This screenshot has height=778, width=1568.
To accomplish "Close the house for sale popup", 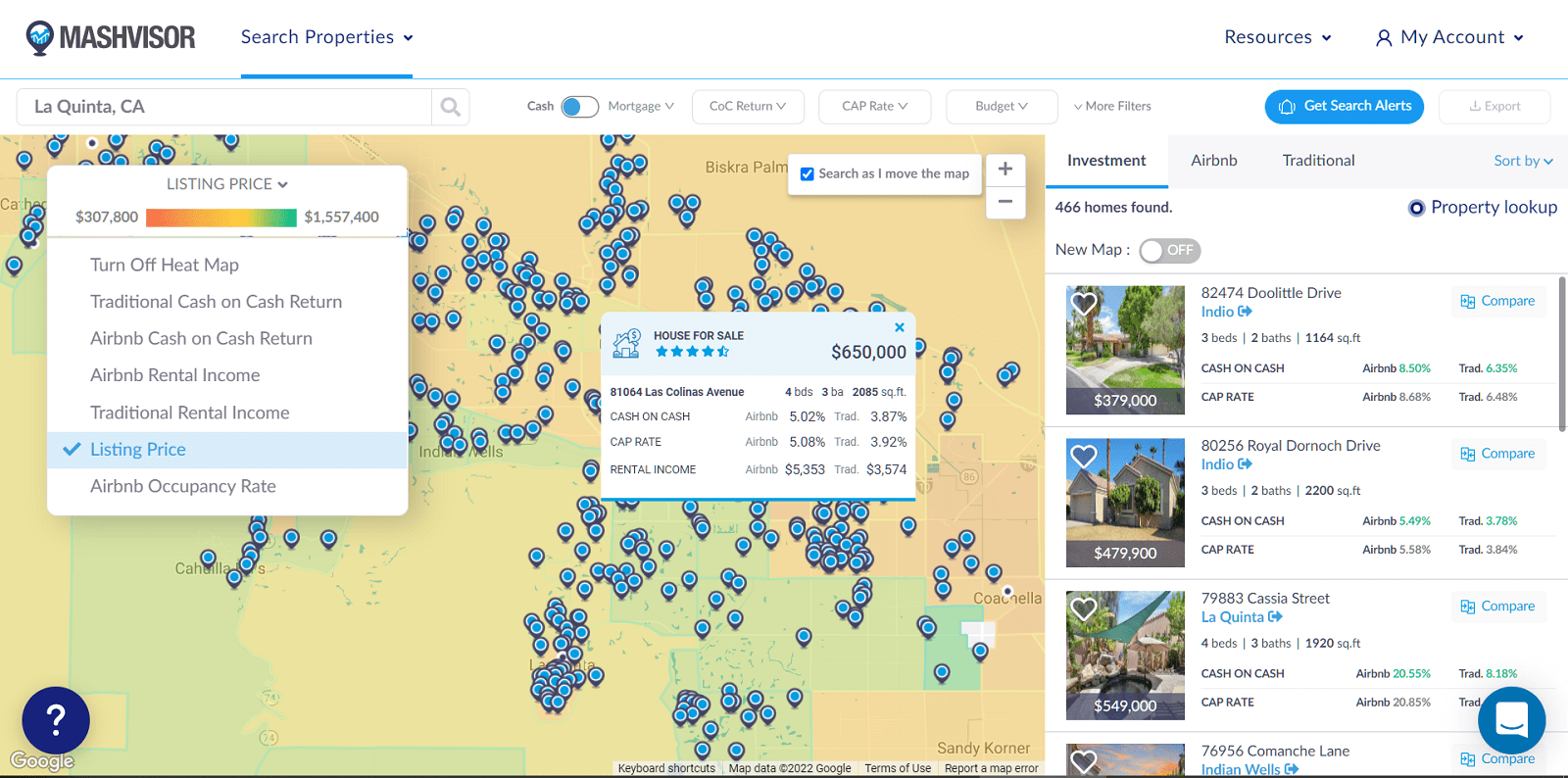I will (x=900, y=327).
